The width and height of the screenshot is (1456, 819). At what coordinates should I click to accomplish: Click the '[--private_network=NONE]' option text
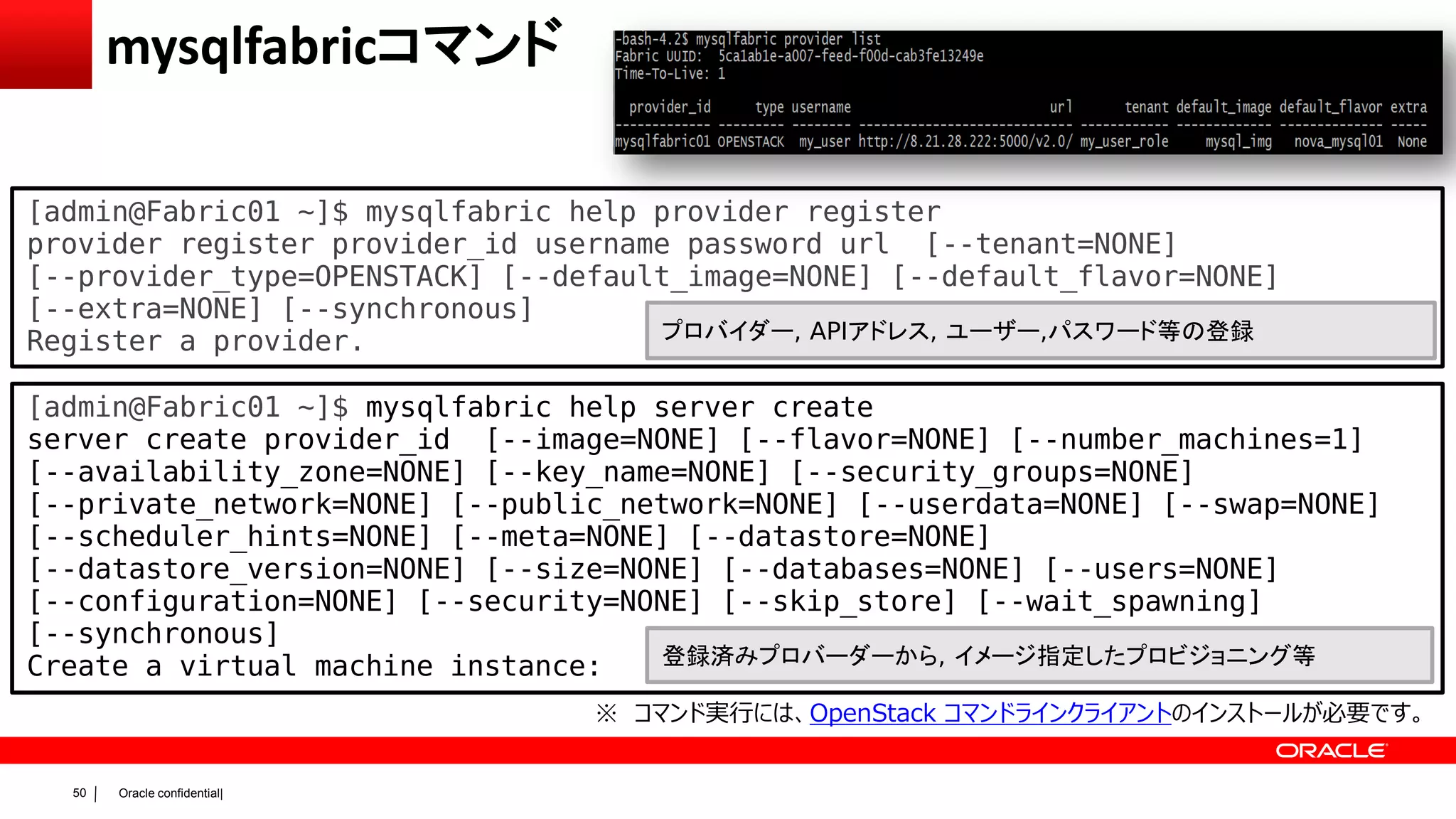click(x=230, y=504)
